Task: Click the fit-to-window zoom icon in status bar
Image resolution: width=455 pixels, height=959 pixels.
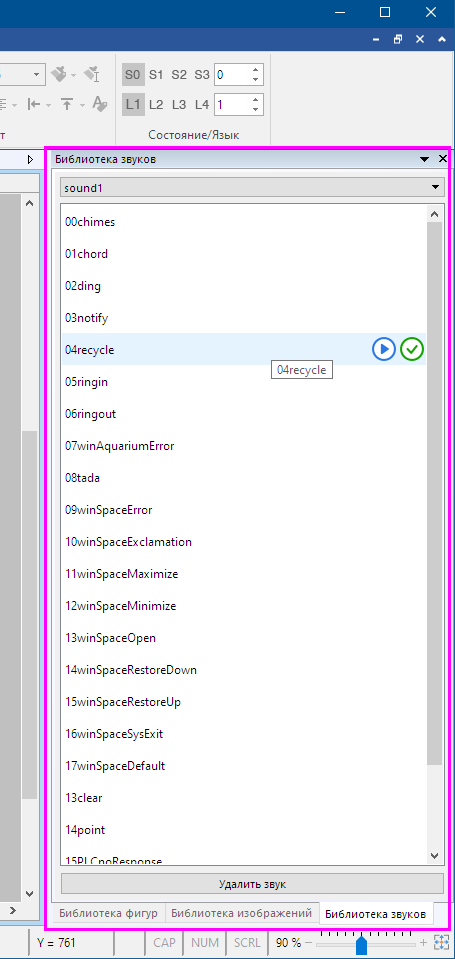Action: [x=441, y=942]
